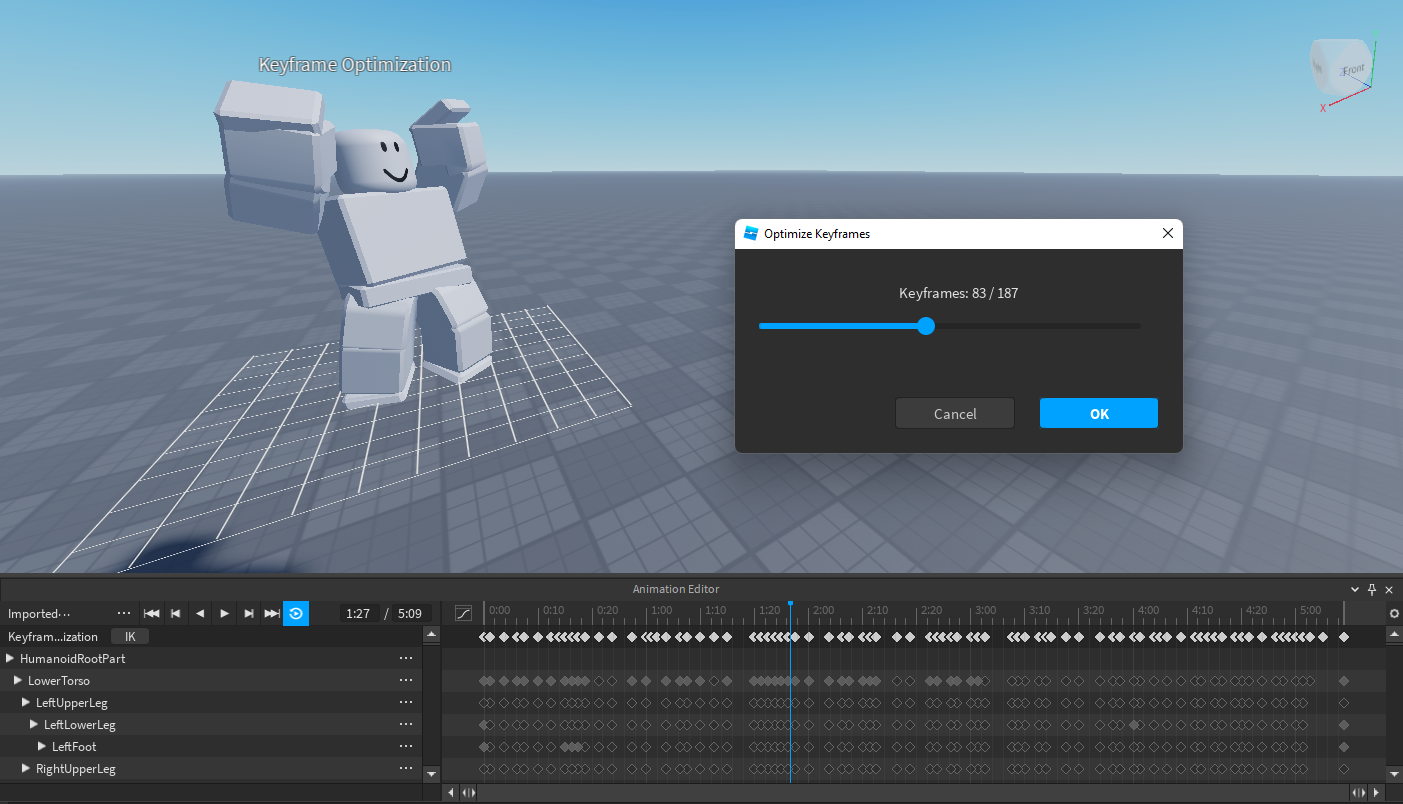The height and width of the screenshot is (804, 1403).
Task: Click the Front face on the view cube
Action: [1351, 69]
